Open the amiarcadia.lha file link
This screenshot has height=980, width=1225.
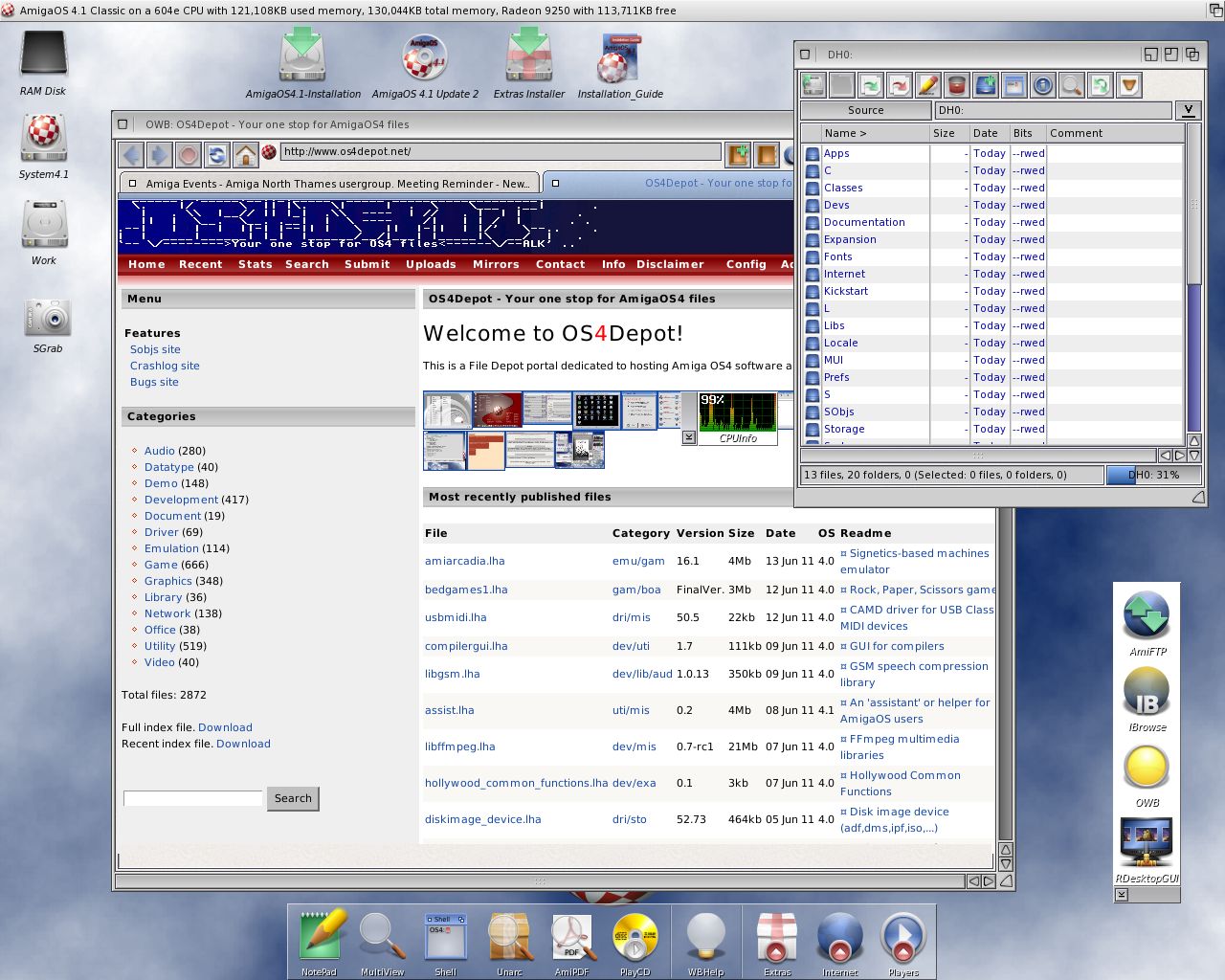[x=465, y=561]
